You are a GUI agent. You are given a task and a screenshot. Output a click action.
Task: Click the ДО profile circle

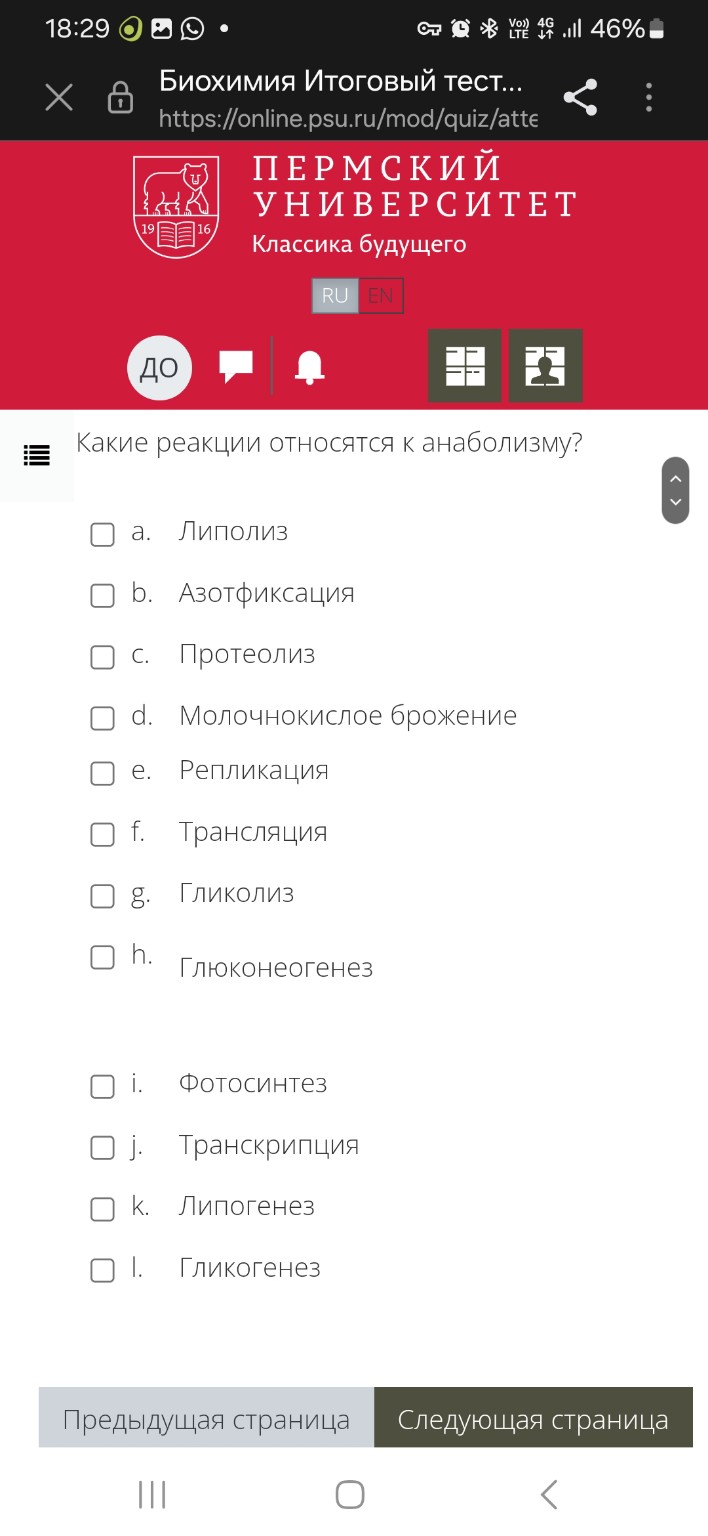click(159, 366)
